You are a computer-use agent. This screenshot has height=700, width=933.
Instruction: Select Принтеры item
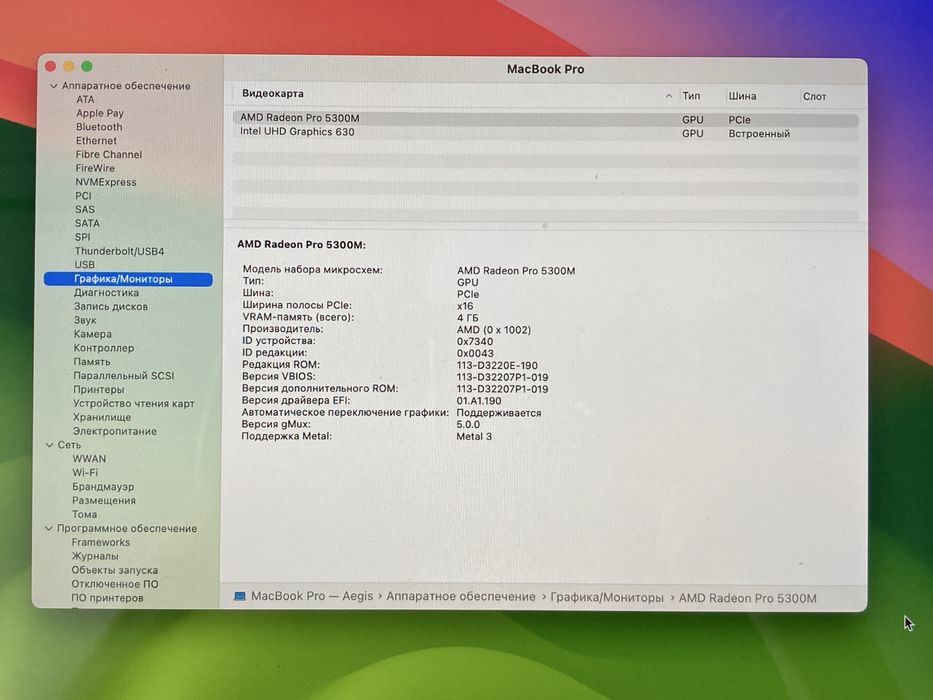[98, 389]
